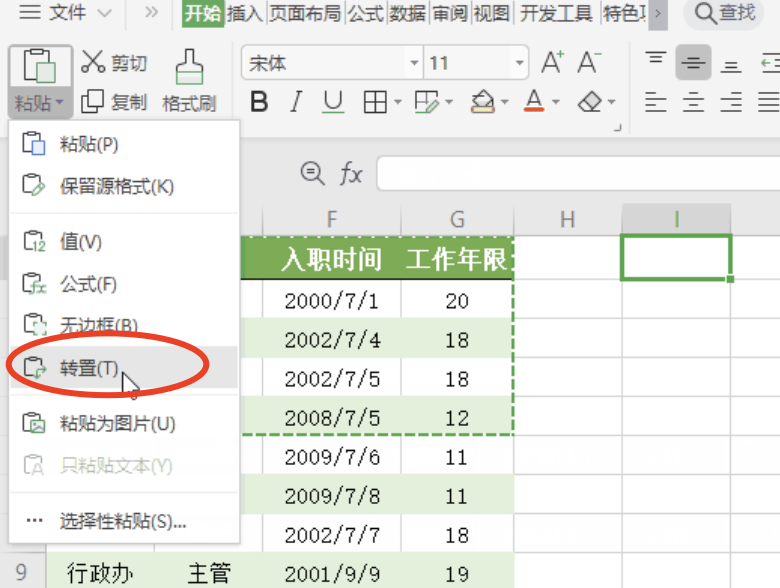Open the 粘贴 dropdown arrow
The width and height of the screenshot is (780, 588).
[59, 103]
